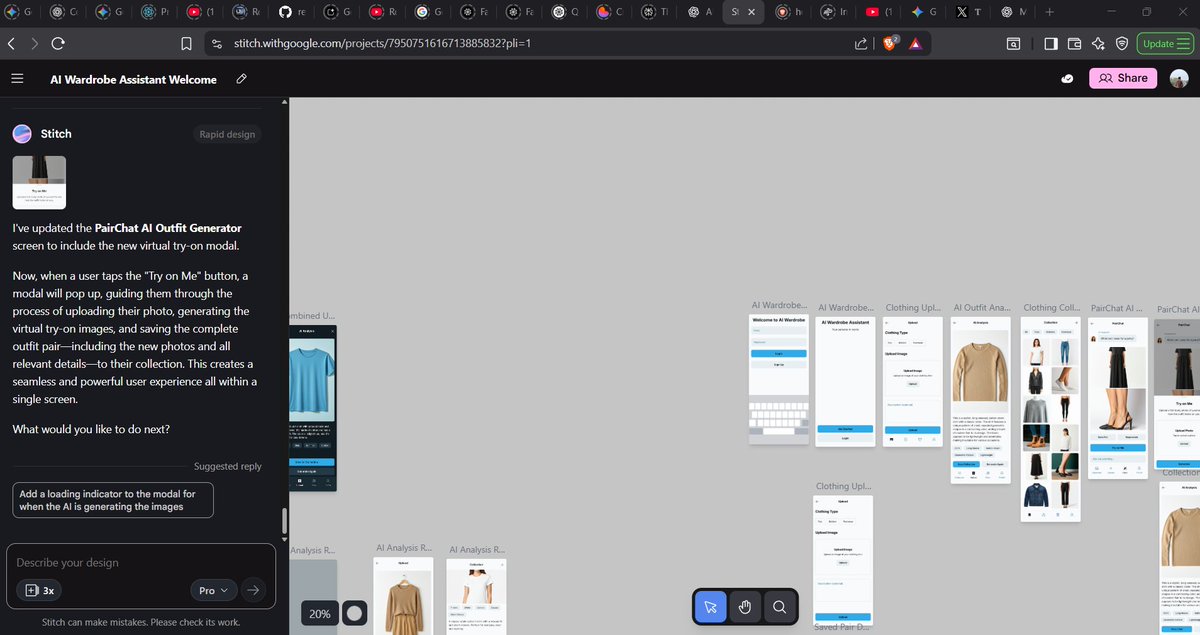
Task: Click the 'Saved Pair D...' screen label
Action: (840, 628)
